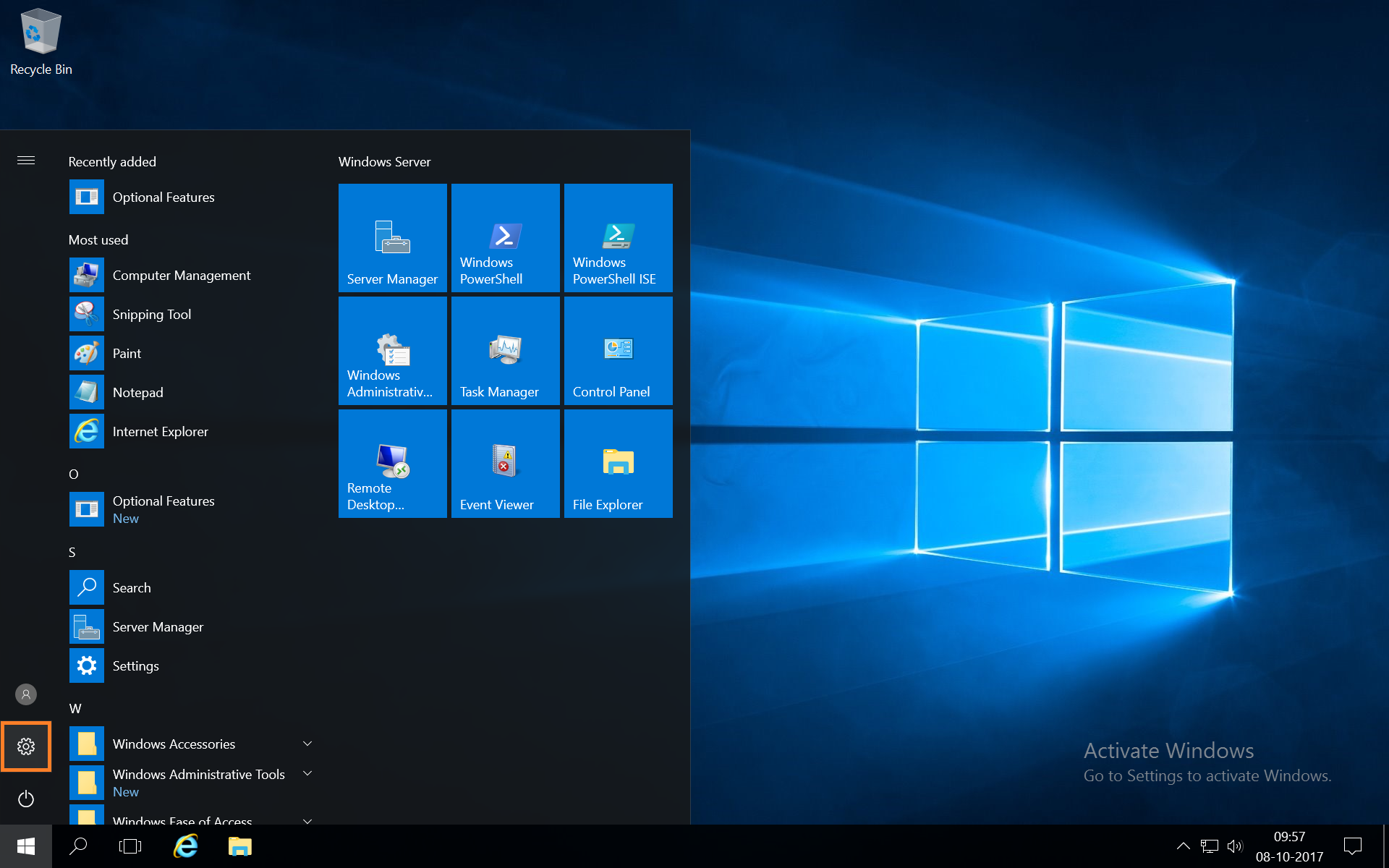This screenshot has width=1389, height=868.
Task: Click the Task View icon on taskbar
Action: coord(130,846)
